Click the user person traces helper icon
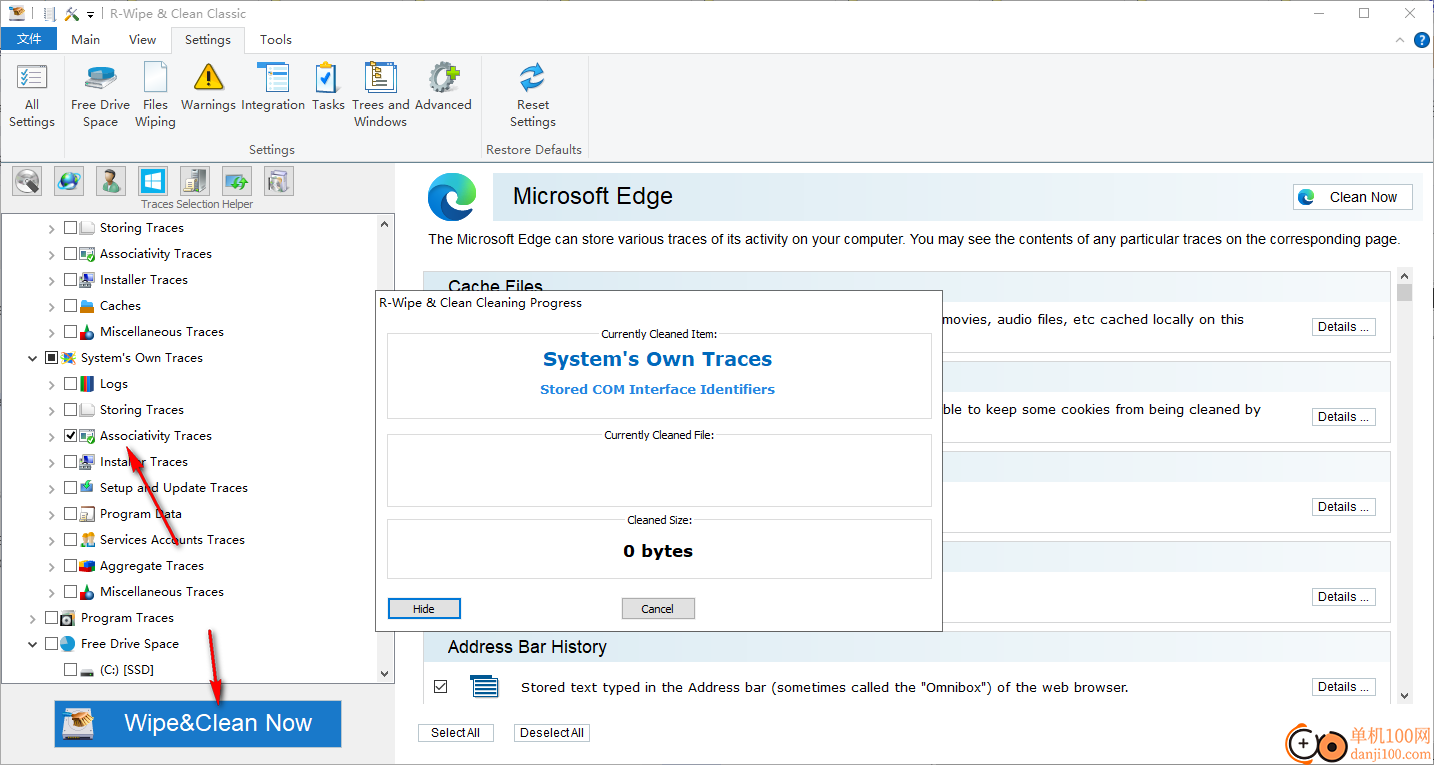 111,181
